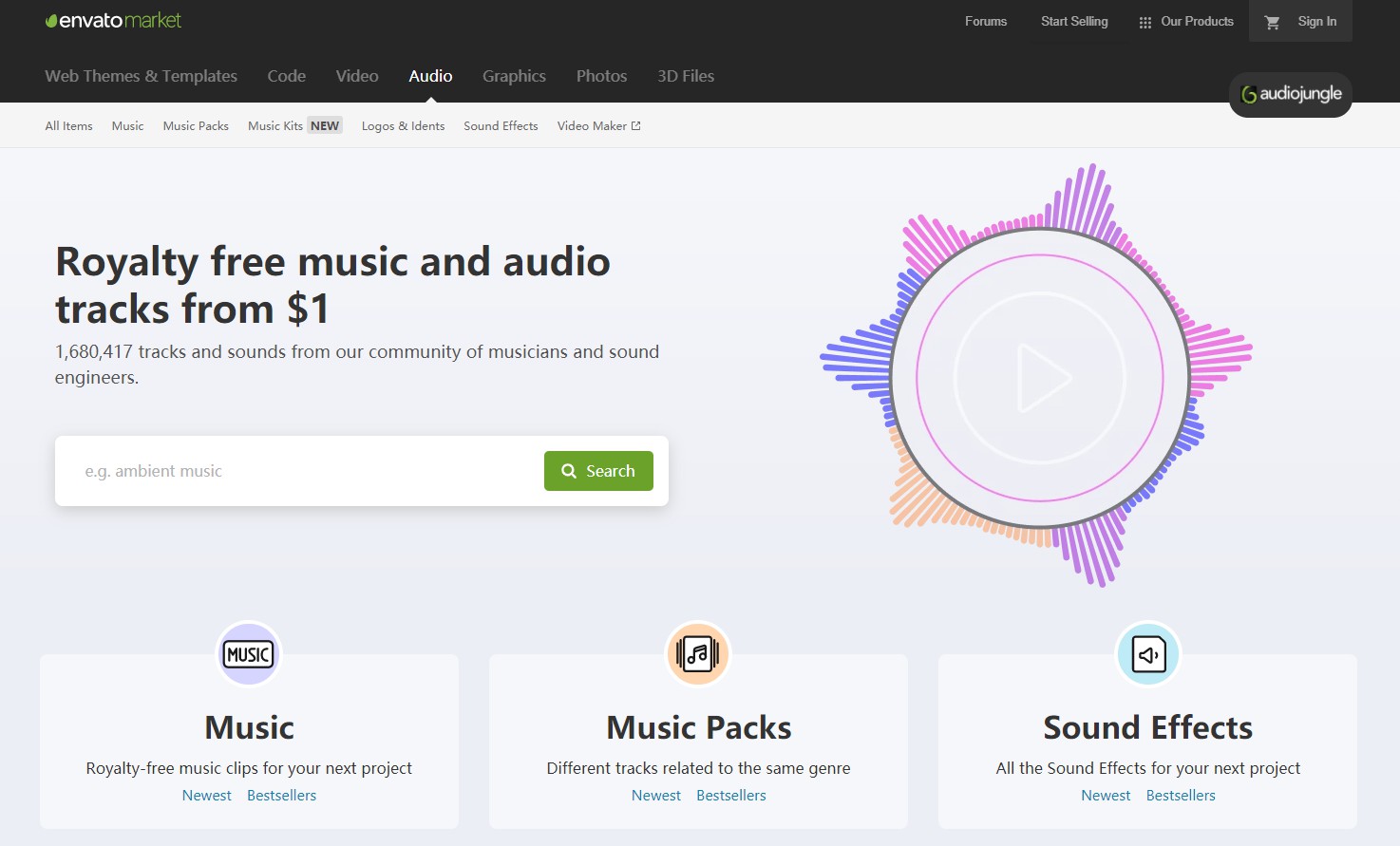Open the Video Maker external link
Screen dimensions: 1400x846
pos(598,125)
